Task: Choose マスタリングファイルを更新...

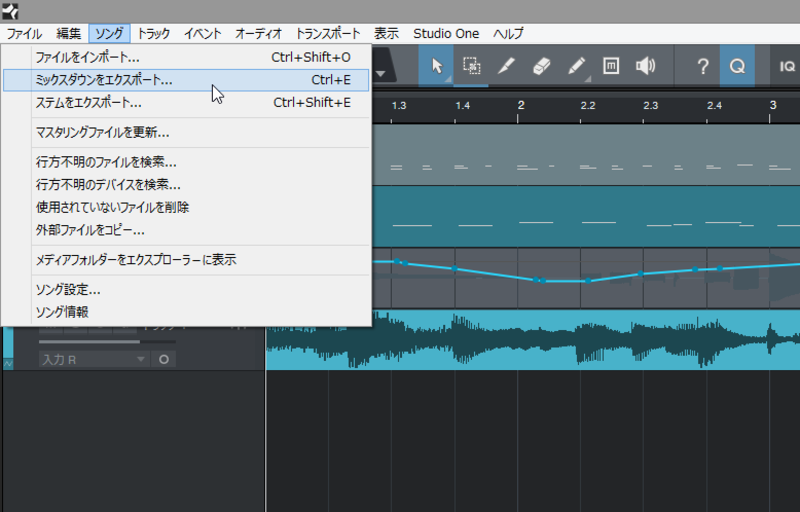Action: point(186,133)
